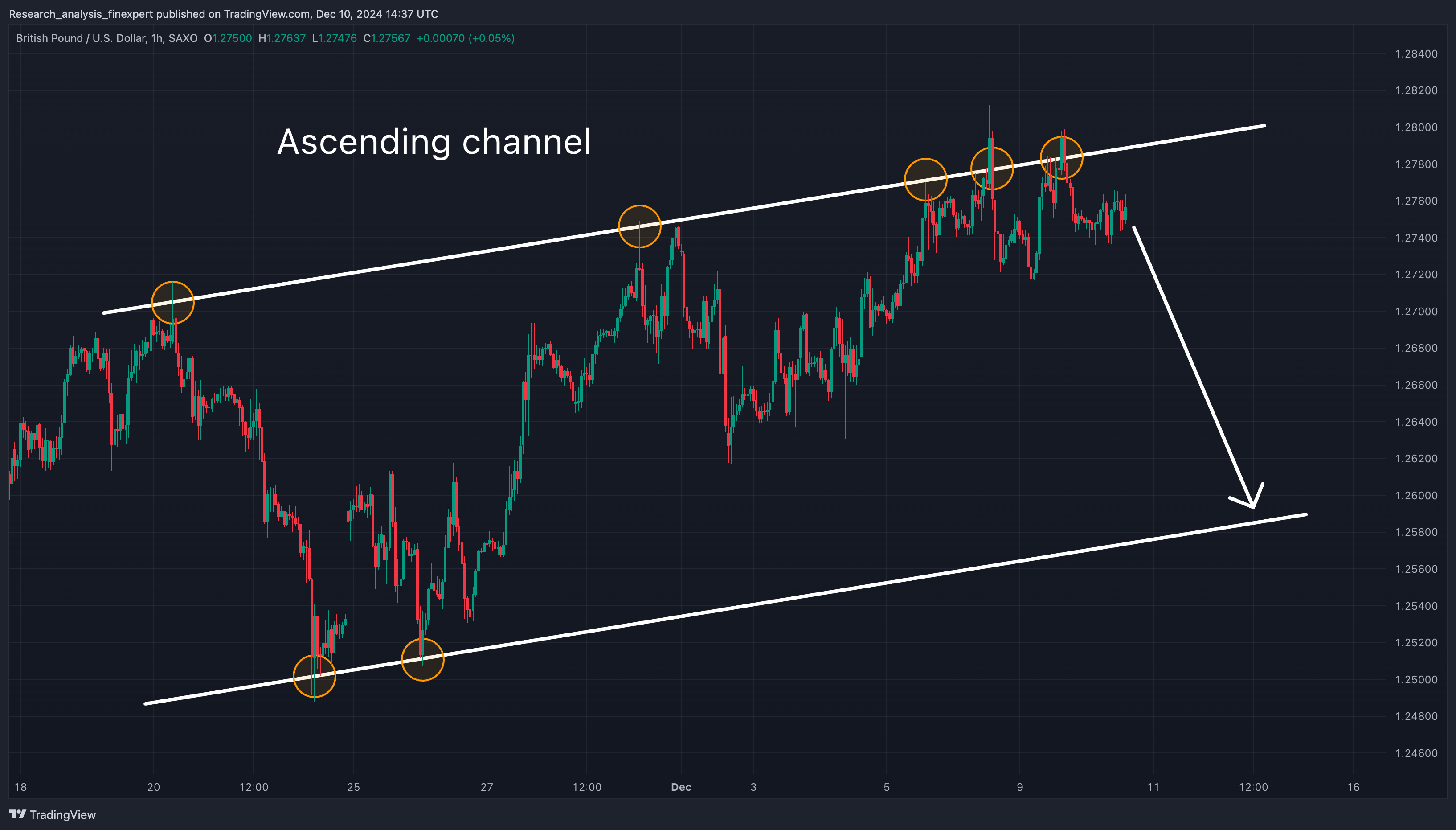Screen dimensions: 1456x830
Task: Click the 1.27000 price axis label
Action: 1416,311
